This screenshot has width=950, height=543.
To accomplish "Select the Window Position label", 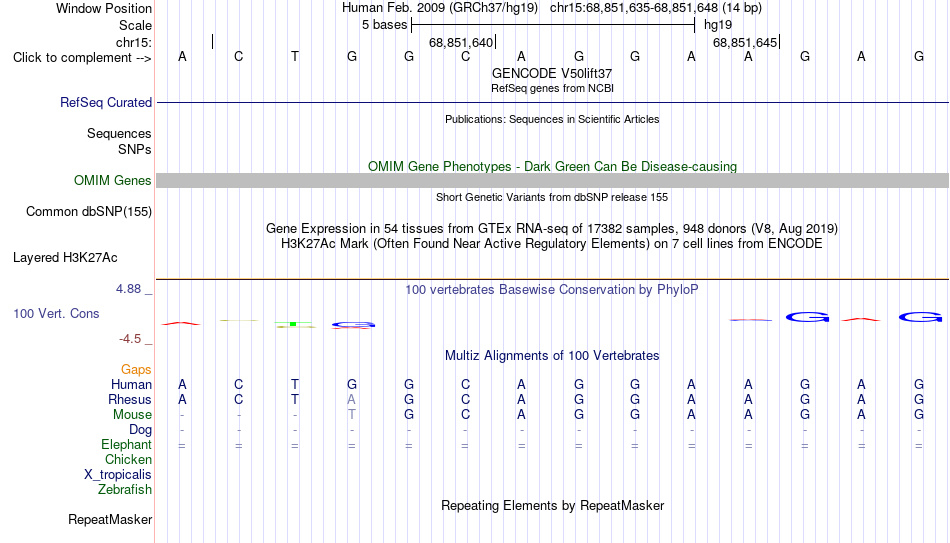I will coord(104,8).
